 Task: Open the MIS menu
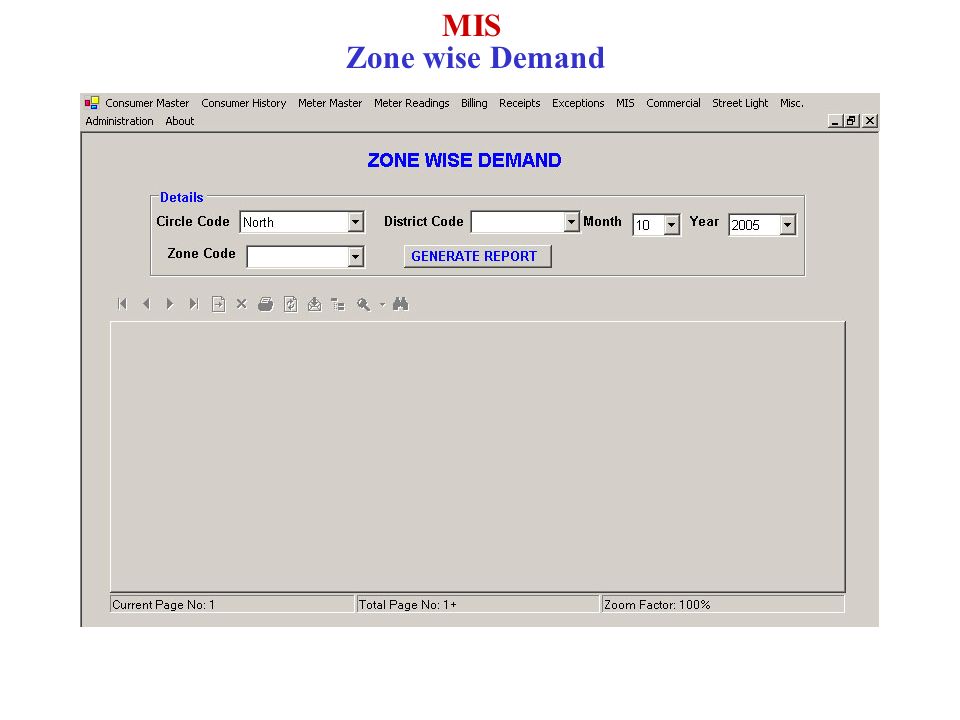(x=625, y=103)
